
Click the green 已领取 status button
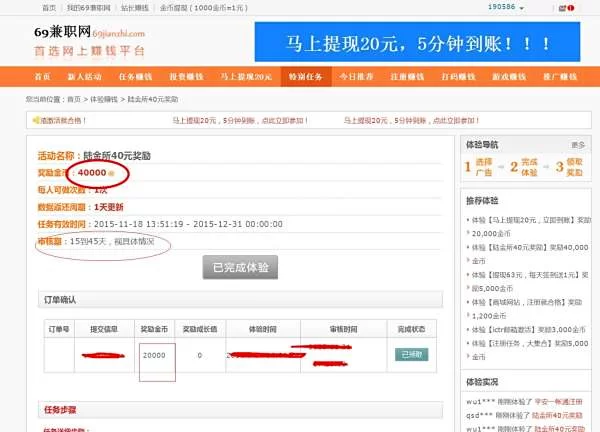[411, 354]
